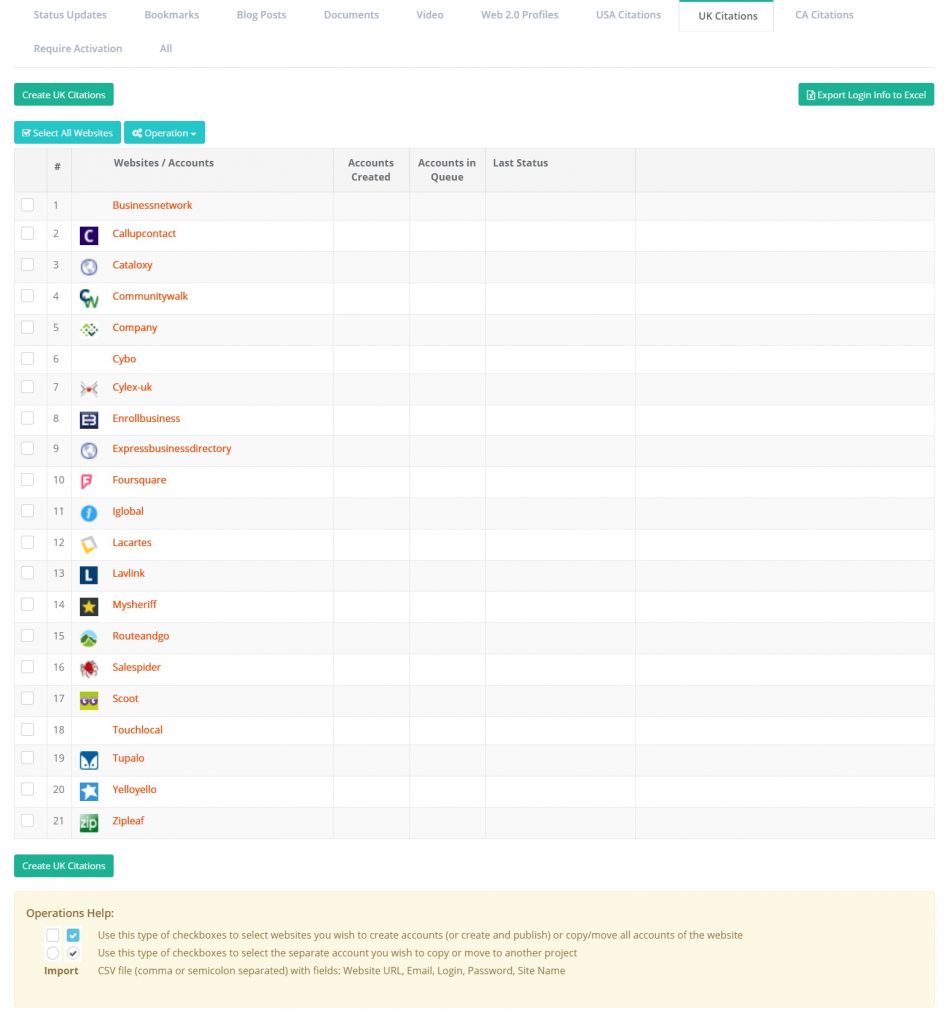Export Login Info to Excel

point(866,95)
